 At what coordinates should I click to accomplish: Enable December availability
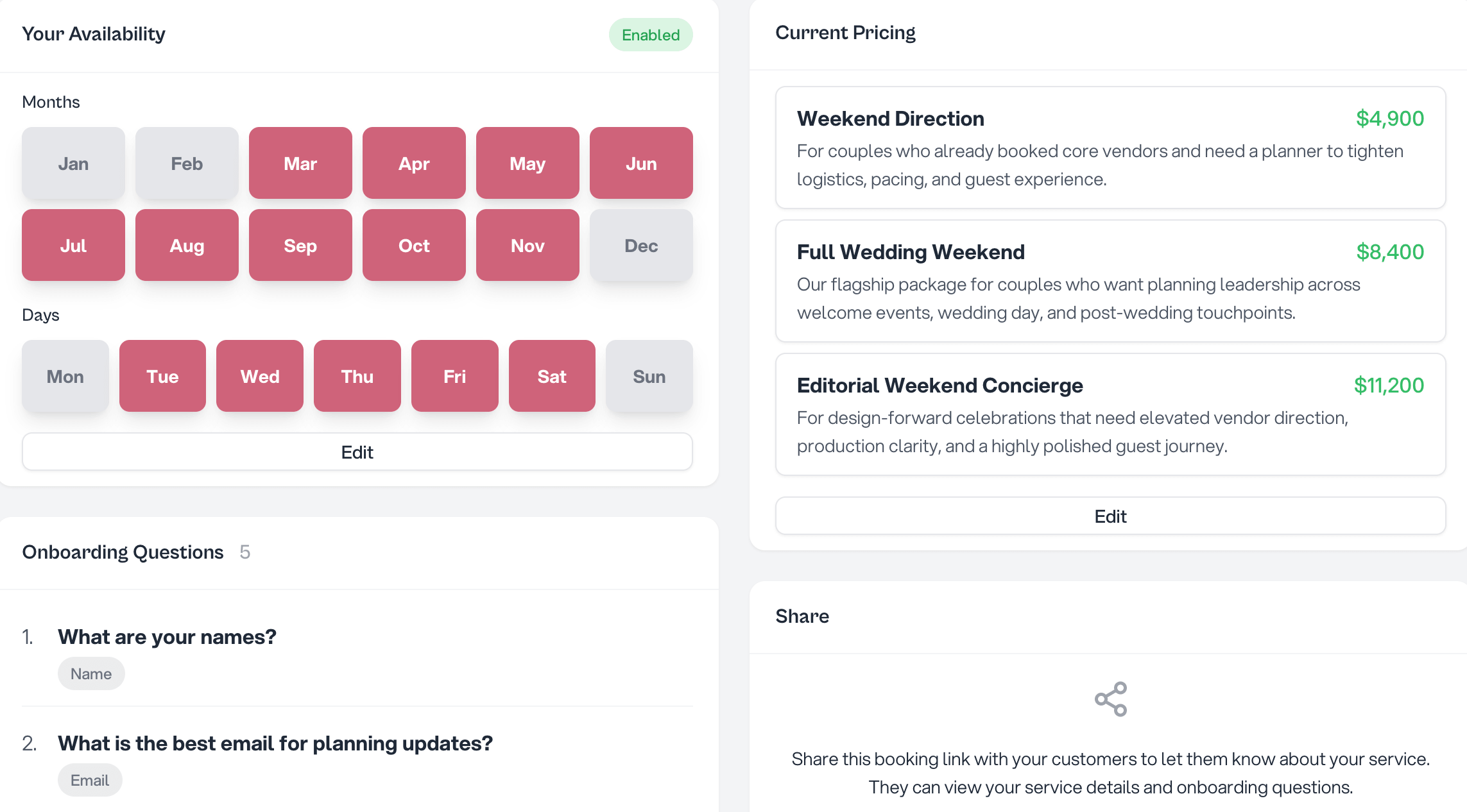pos(641,245)
